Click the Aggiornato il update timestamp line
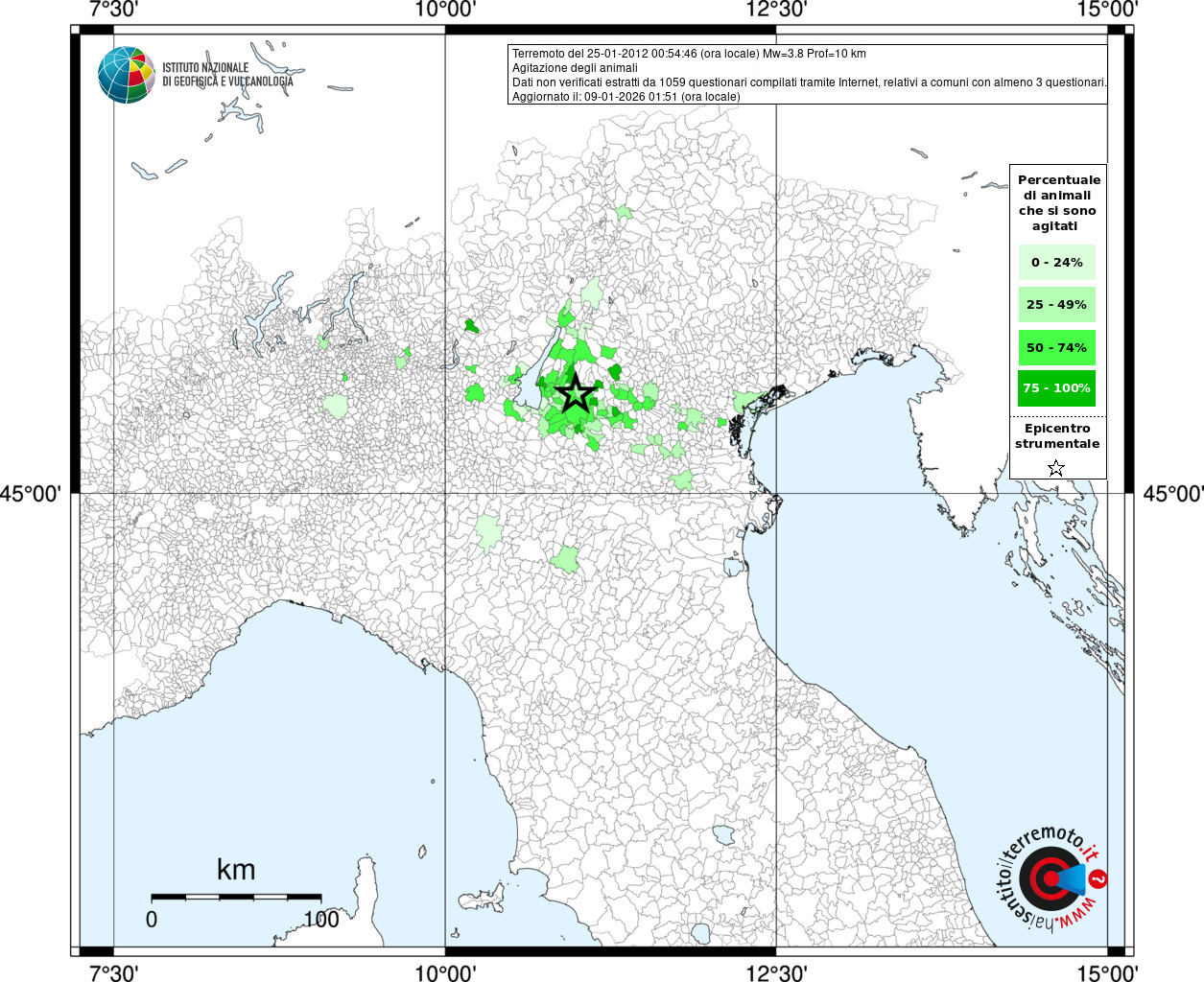This screenshot has width=1204, height=982. point(626,97)
